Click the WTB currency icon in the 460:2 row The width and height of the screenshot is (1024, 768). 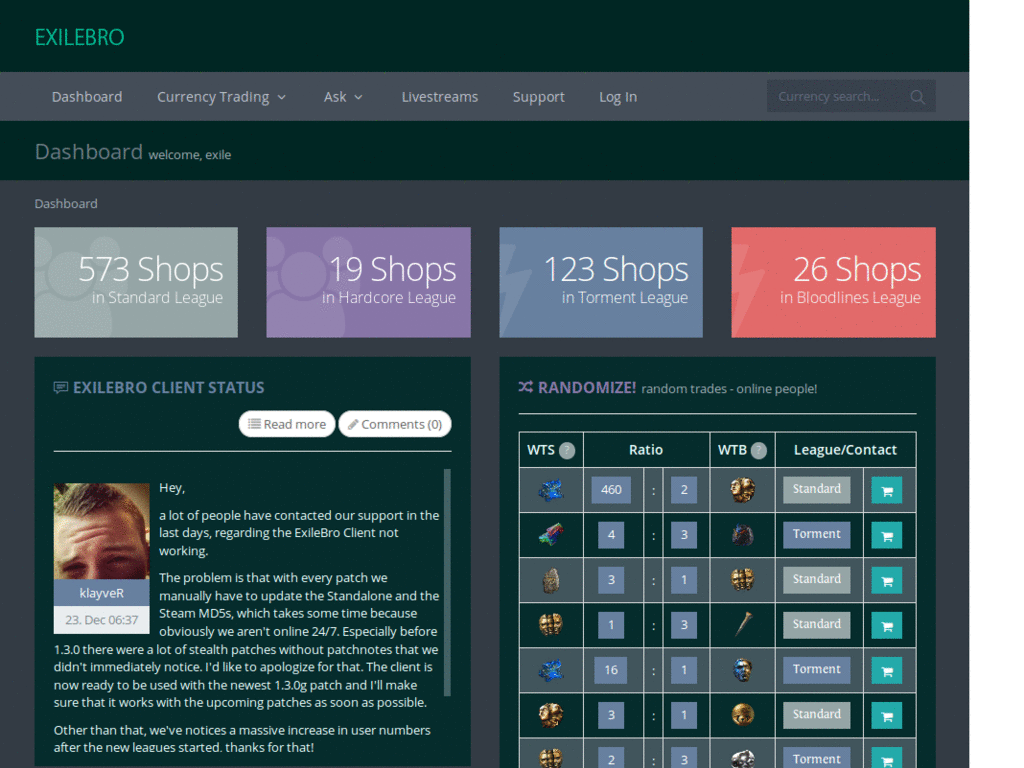[x=742, y=490]
